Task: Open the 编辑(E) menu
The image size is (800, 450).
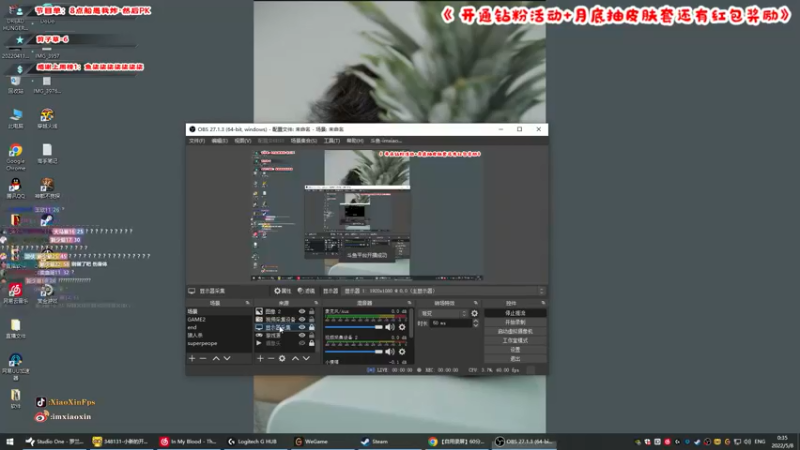Action: click(x=219, y=141)
